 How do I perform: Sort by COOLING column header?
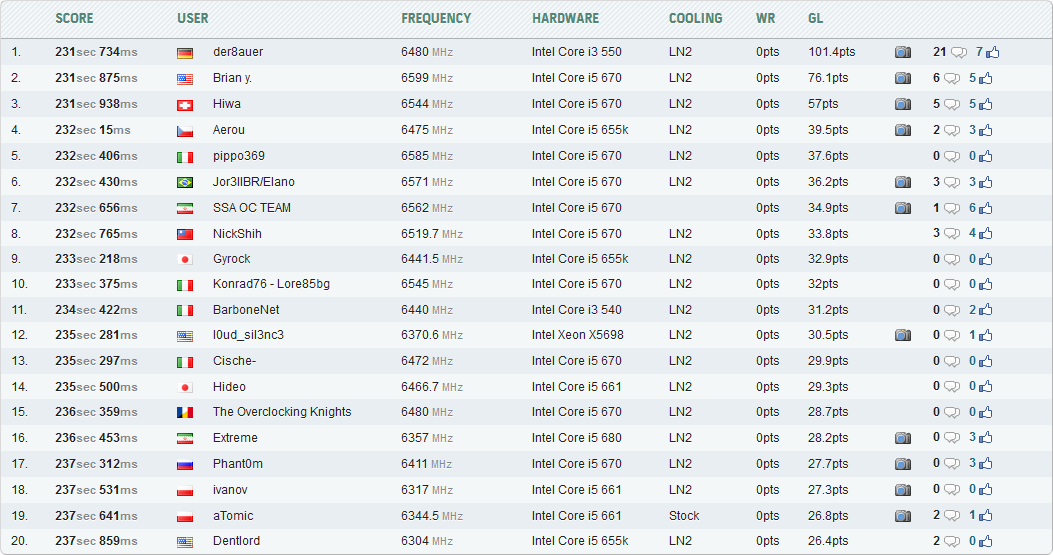point(696,18)
